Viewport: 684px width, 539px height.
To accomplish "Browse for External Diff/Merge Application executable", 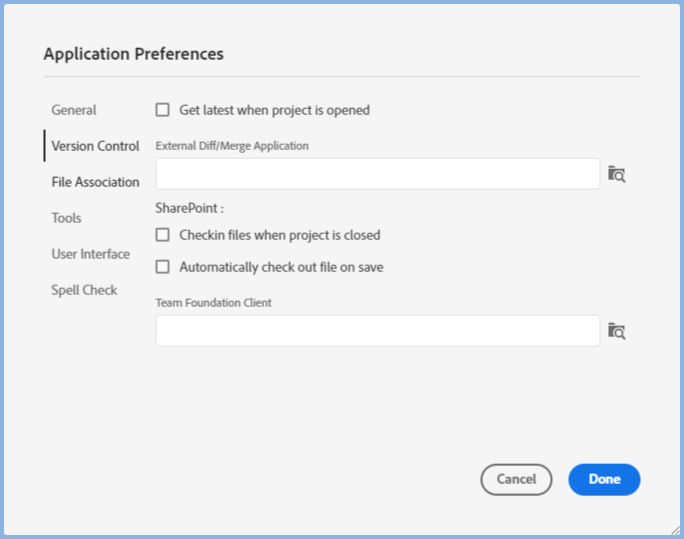I will tap(616, 174).
